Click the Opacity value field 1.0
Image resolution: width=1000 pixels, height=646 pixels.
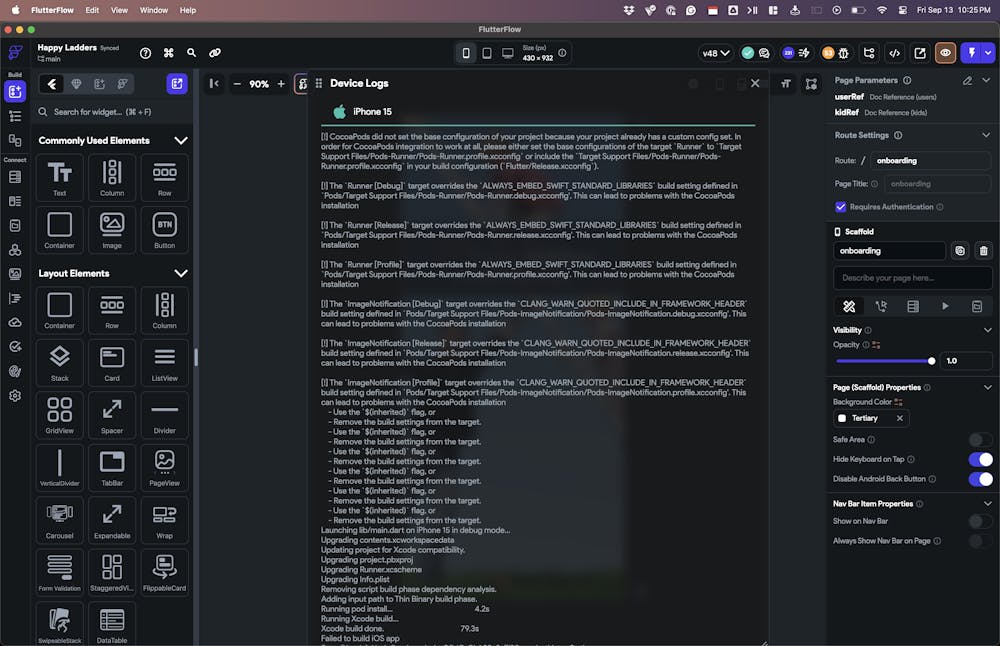(967, 361)
